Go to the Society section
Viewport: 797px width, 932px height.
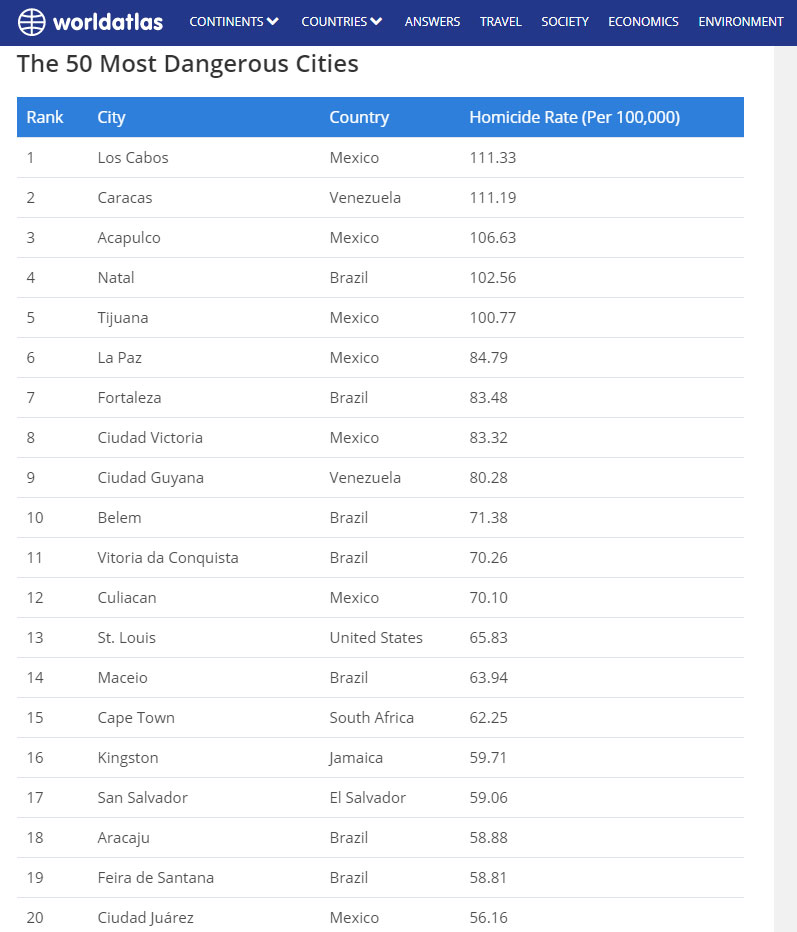[565, 22]
